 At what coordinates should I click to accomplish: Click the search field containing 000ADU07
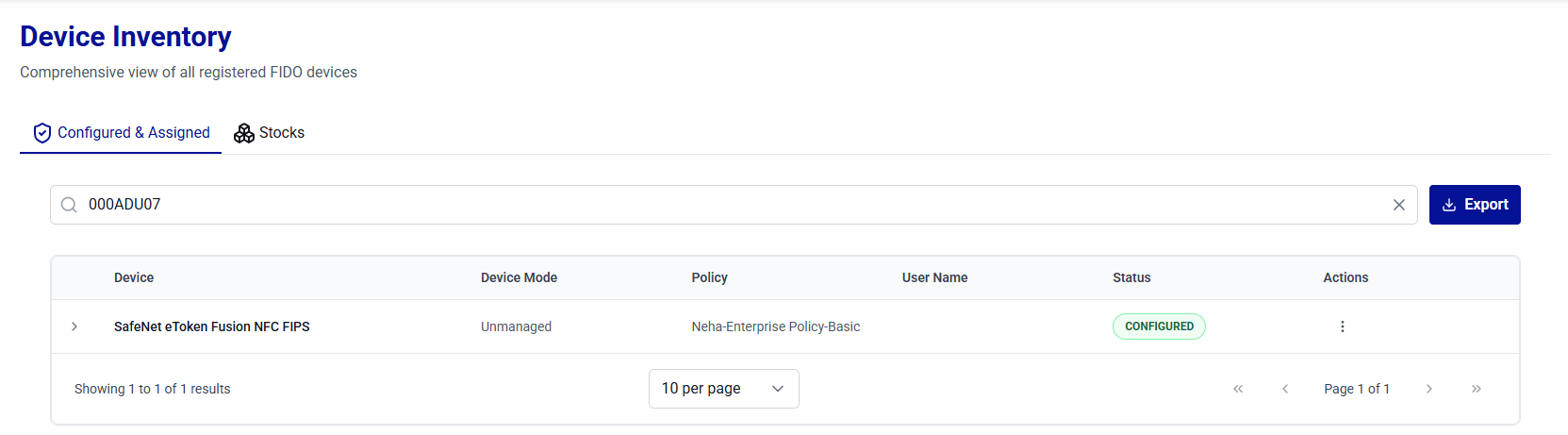tap(734, 205)
